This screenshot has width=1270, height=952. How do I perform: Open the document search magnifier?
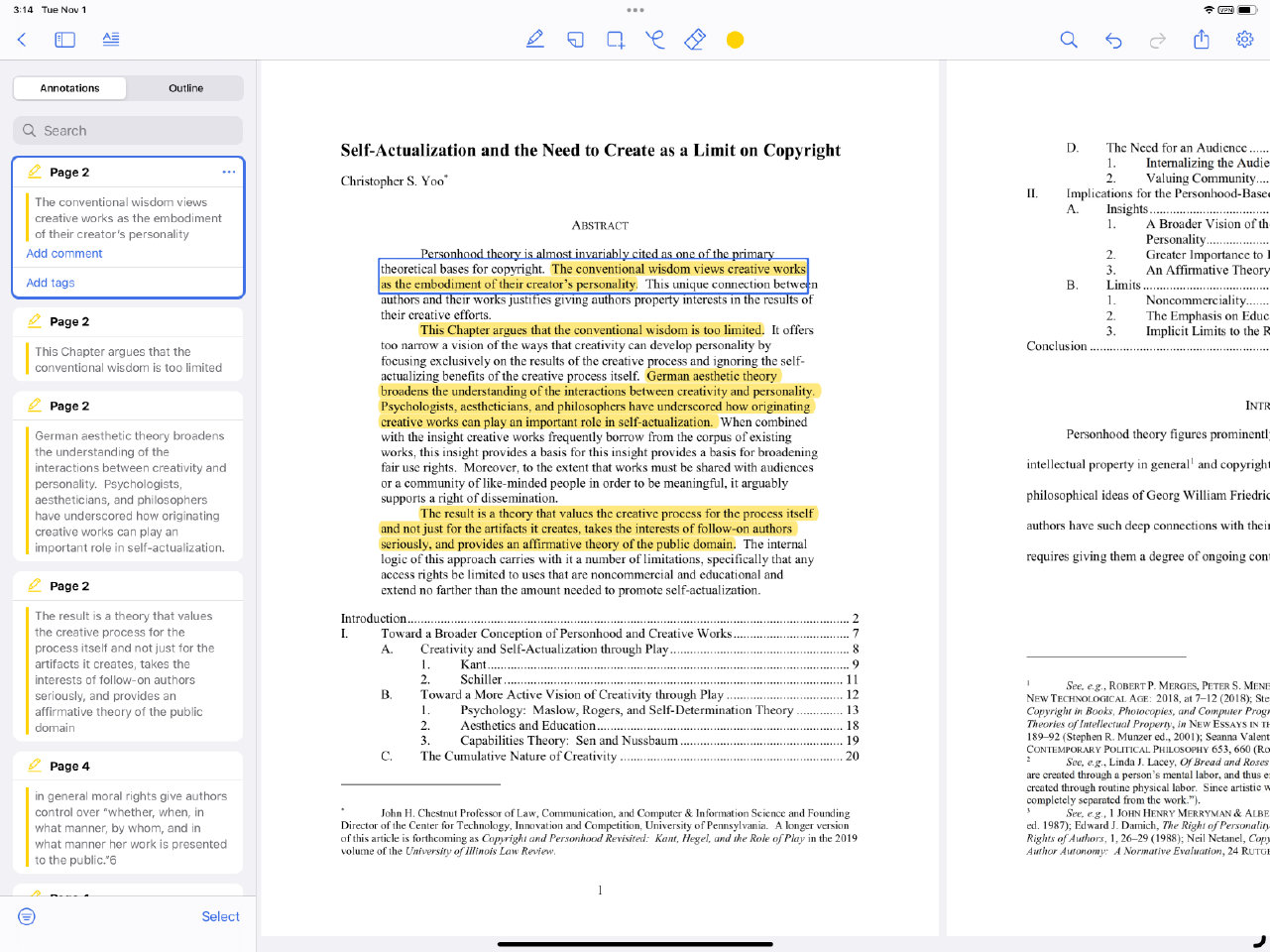(1068, 40)
